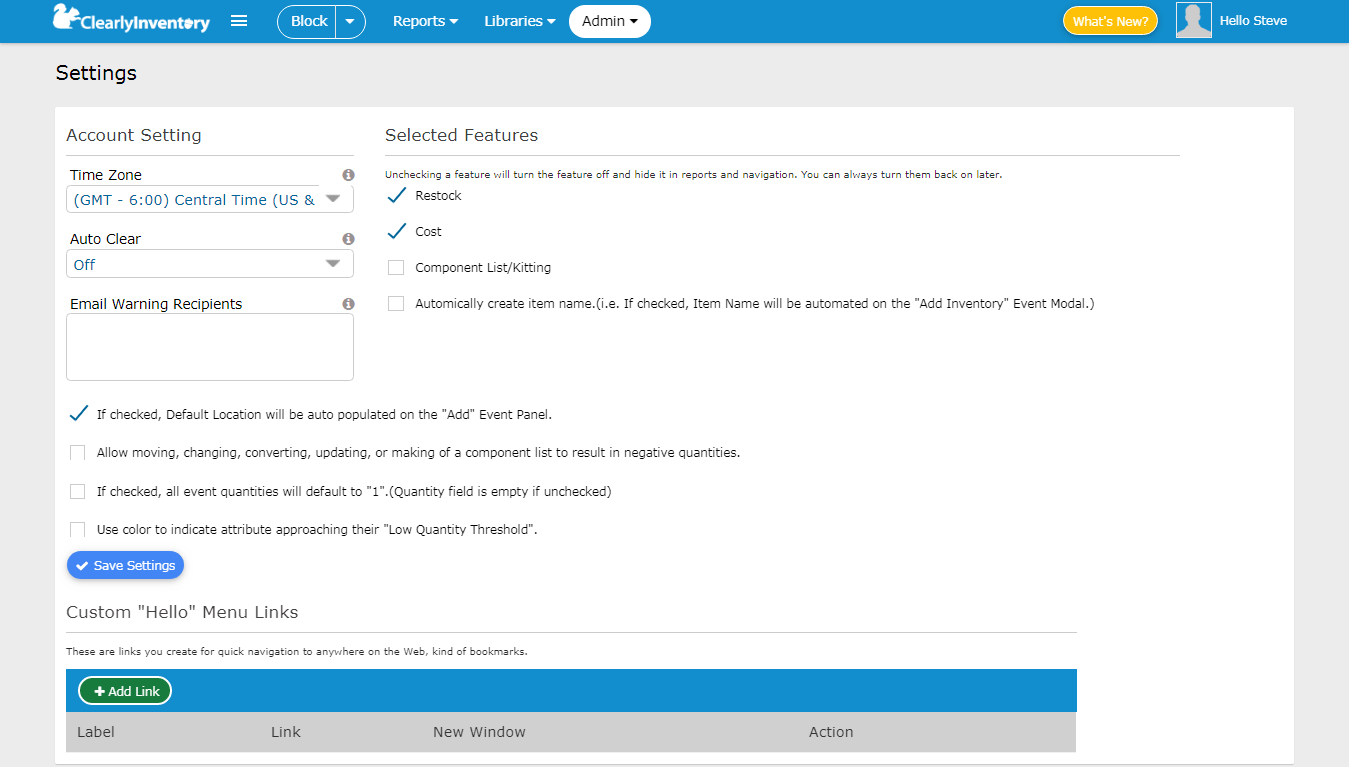The width and height of the screenshot is (1349, 767).
Task: Click the Settings page heading
Action: pos(96,73)
